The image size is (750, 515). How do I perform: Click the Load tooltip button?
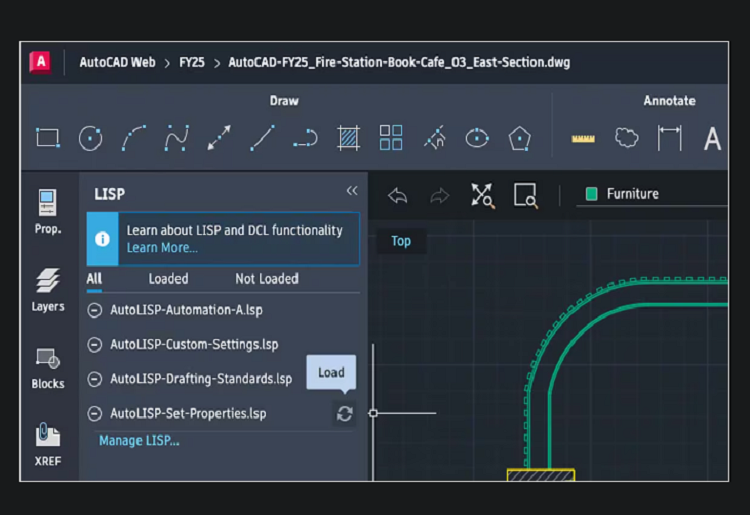331,372
